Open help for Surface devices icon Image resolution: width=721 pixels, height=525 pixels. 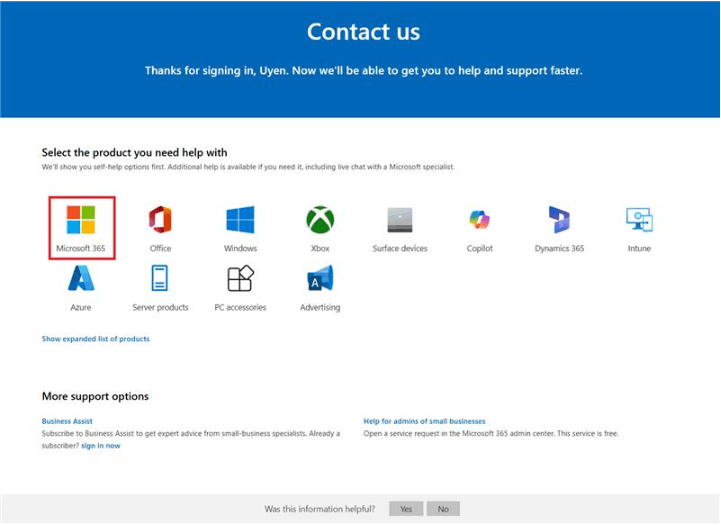tap(400, 220)
